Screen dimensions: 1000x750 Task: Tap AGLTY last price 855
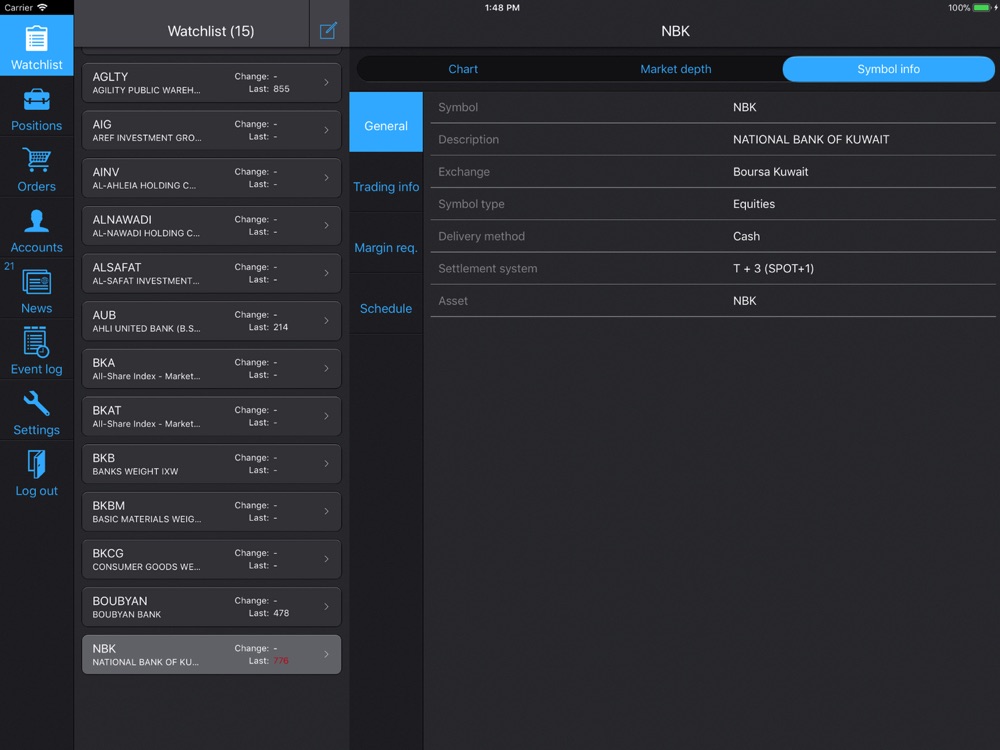pyautogui.click(x=281, y=89)
